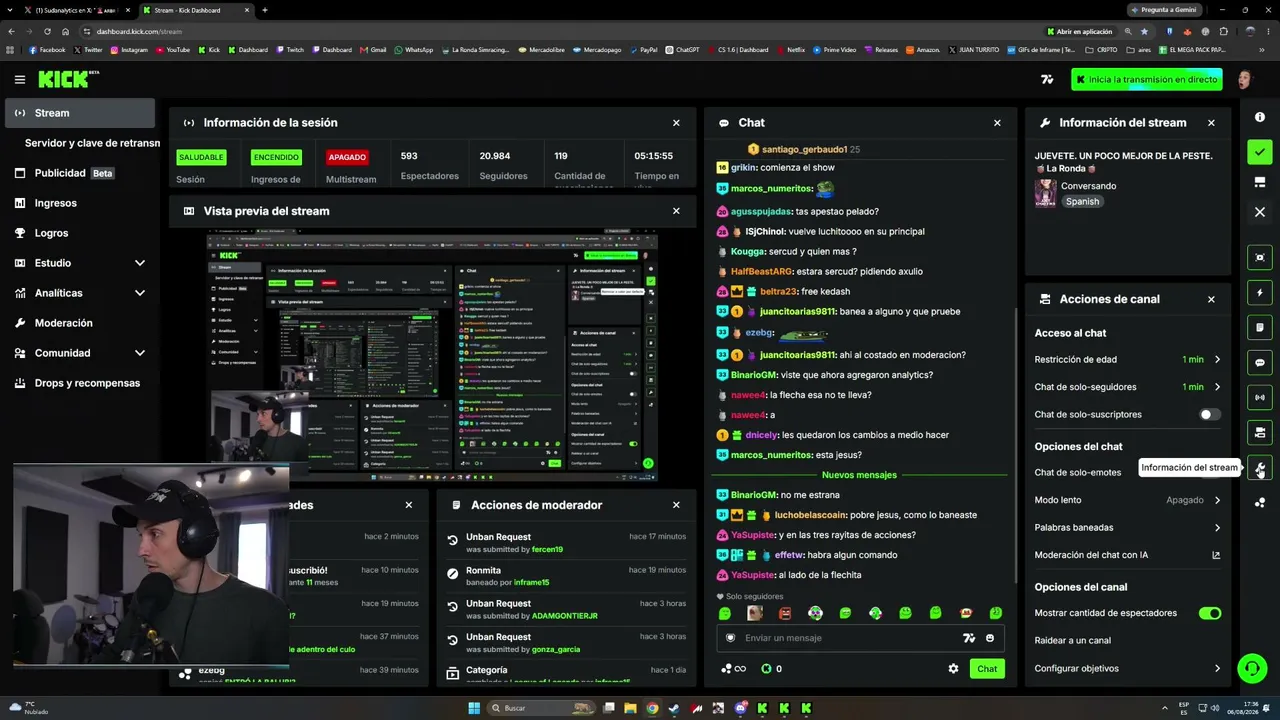Open Steam from the taskbar

point(674,708)
